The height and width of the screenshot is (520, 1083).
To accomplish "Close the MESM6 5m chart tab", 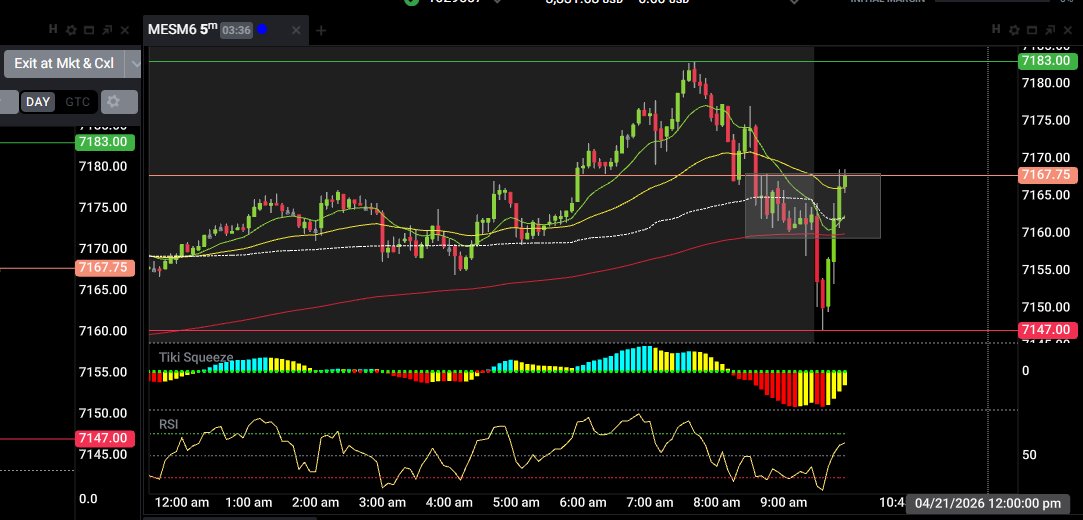I will pyautogui.click(x=296, y=30).
